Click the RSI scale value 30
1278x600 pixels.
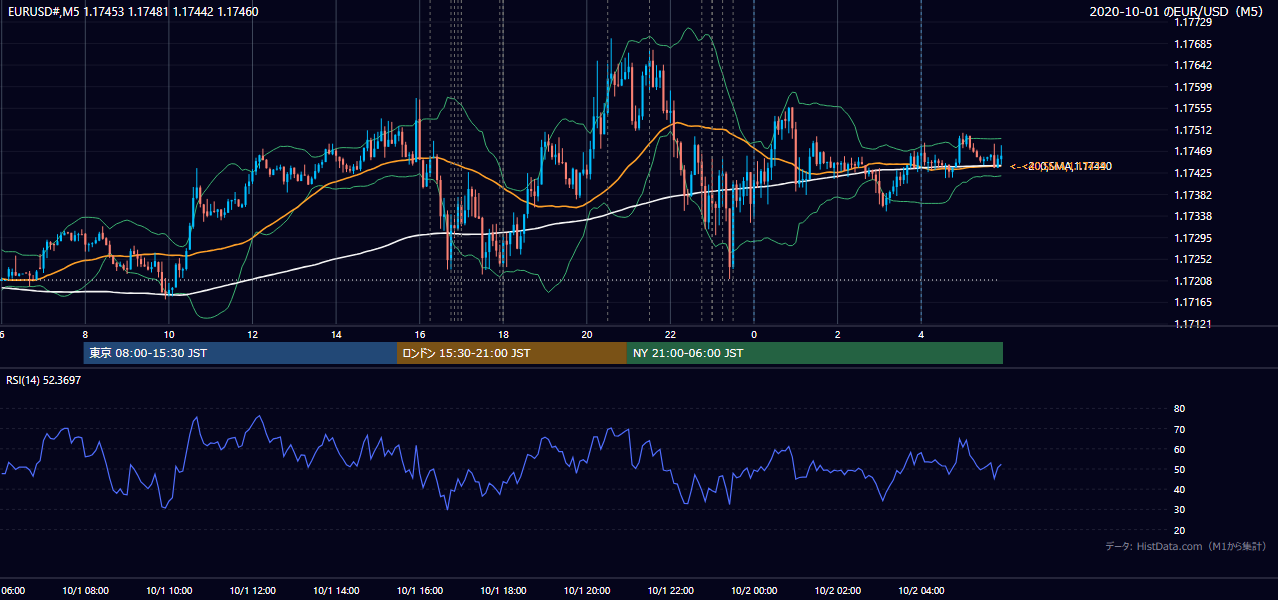[x=1179, y=510]
